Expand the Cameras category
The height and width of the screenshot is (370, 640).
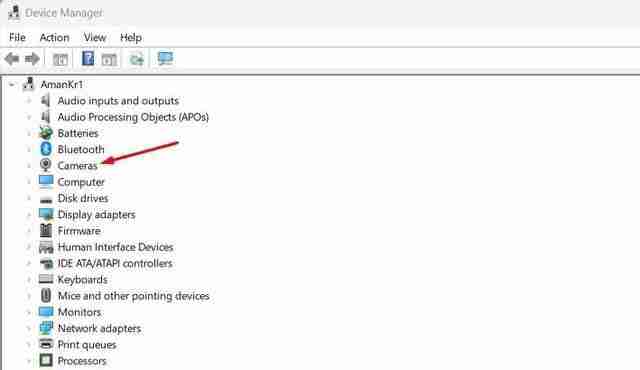pyautogui.click(x=29, y=166)
